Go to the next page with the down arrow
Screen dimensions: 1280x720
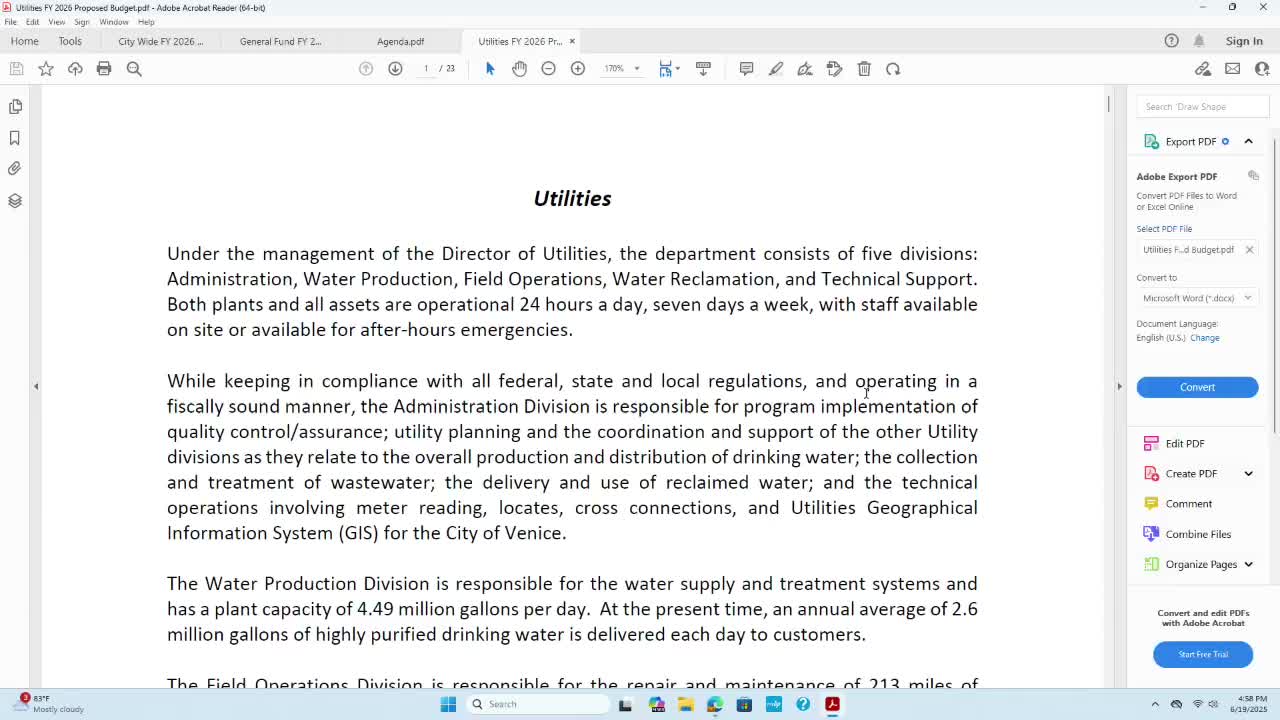coord(395,69)
